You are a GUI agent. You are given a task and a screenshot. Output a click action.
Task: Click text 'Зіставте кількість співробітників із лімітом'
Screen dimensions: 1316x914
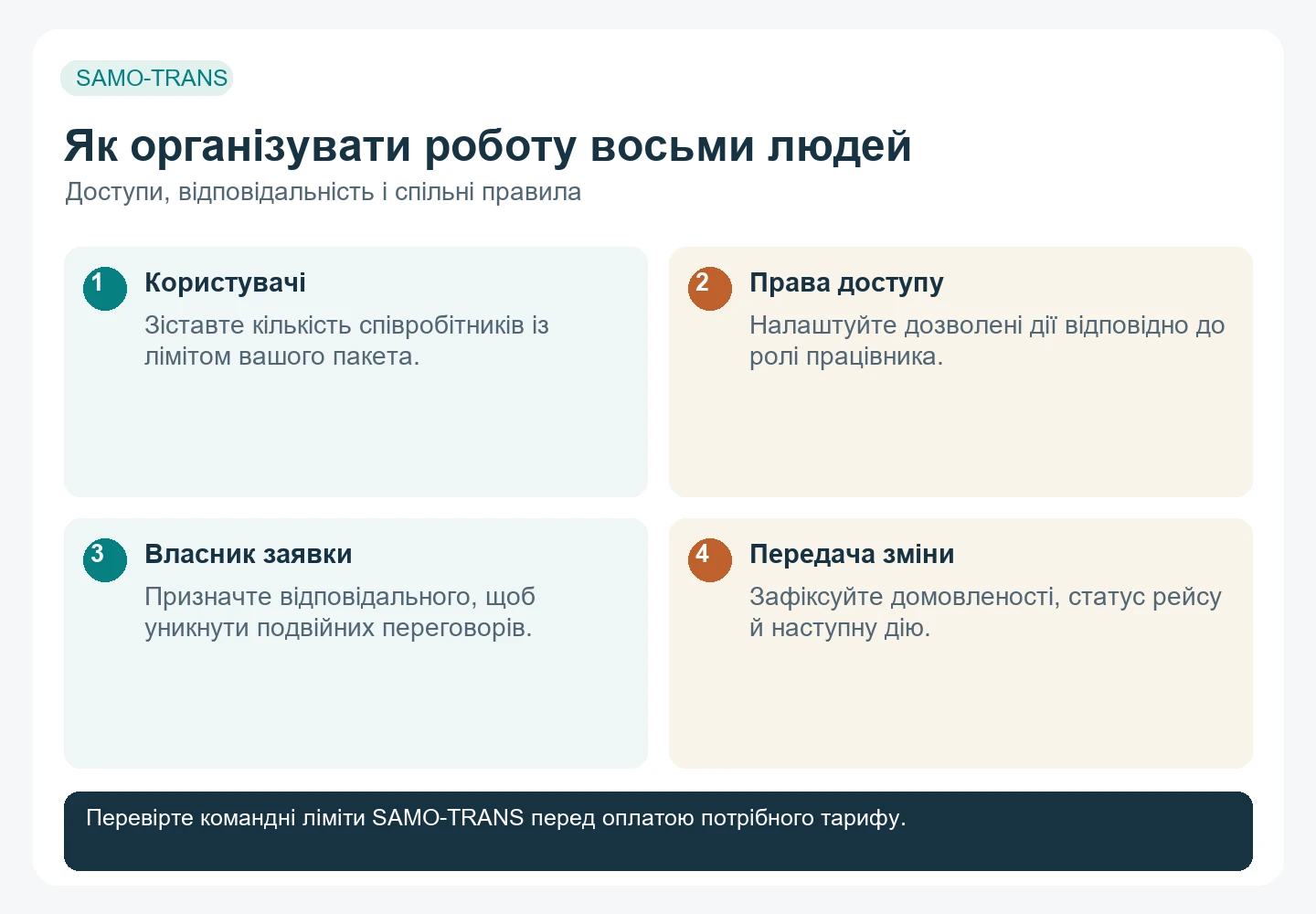point(346,341)
